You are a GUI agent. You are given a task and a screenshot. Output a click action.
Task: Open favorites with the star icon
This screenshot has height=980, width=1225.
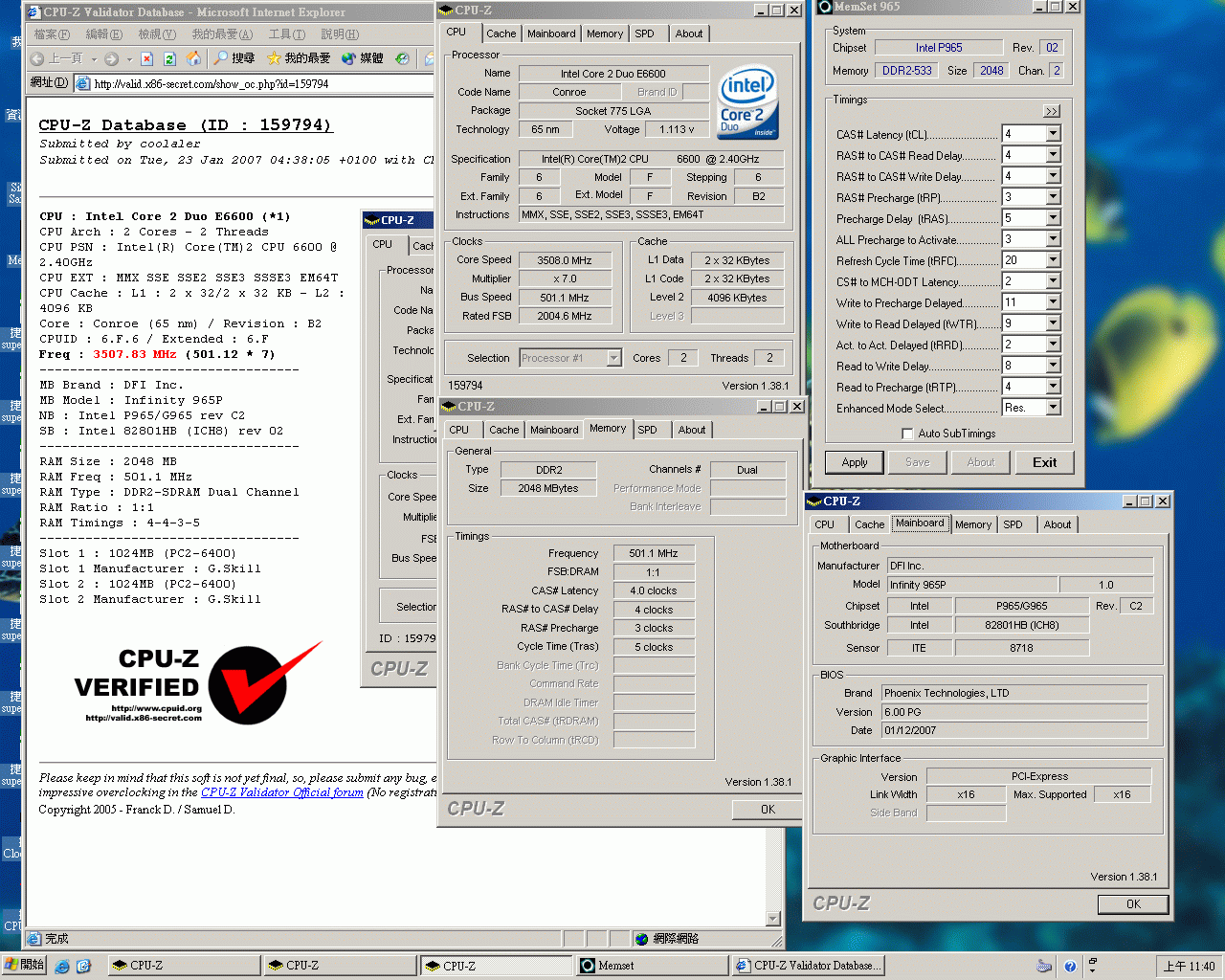pos(274,58)
